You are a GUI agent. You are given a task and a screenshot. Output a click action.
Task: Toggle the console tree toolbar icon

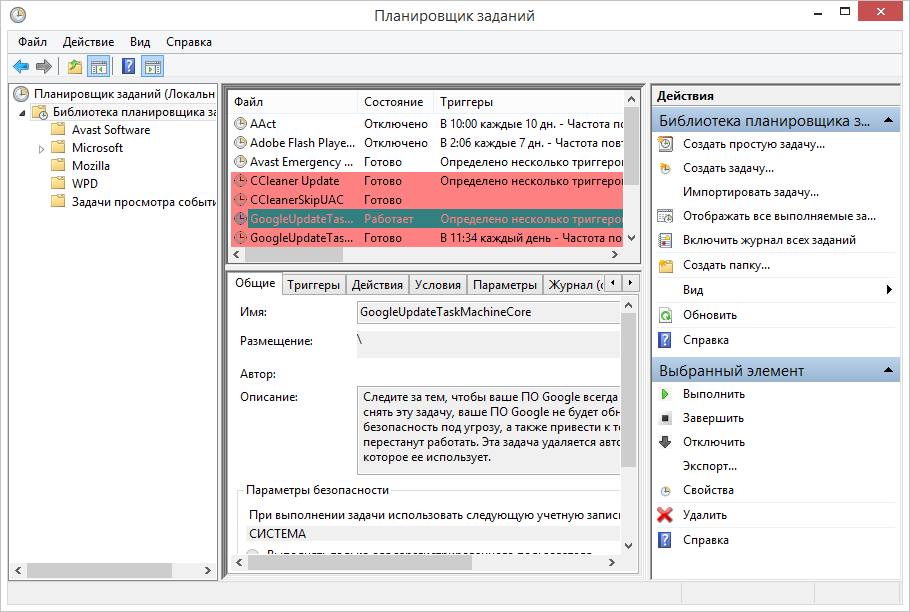[x=99, y=67]
